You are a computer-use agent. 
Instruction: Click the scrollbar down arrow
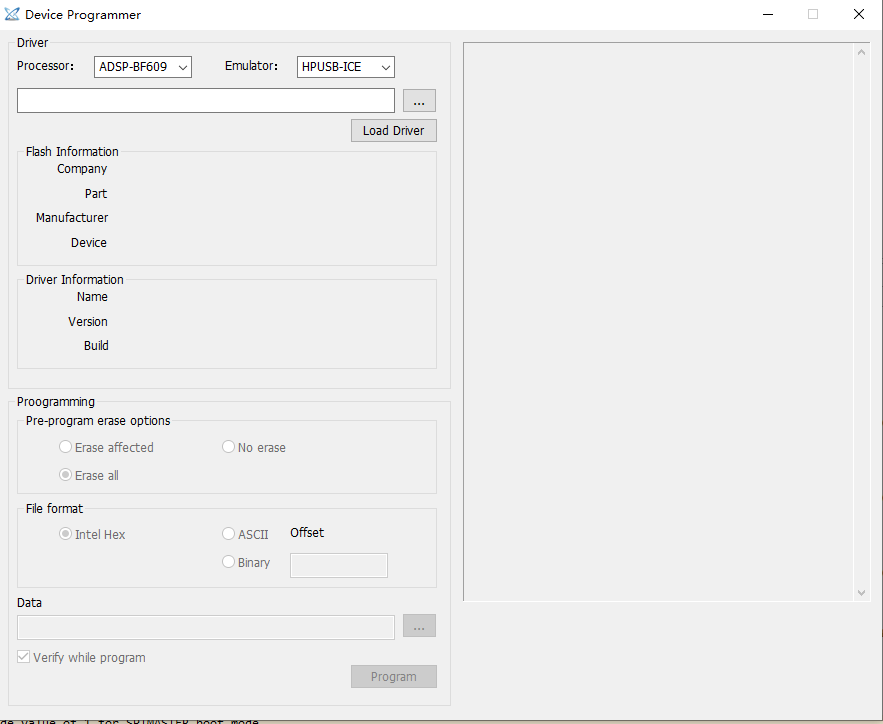(861, 591)
